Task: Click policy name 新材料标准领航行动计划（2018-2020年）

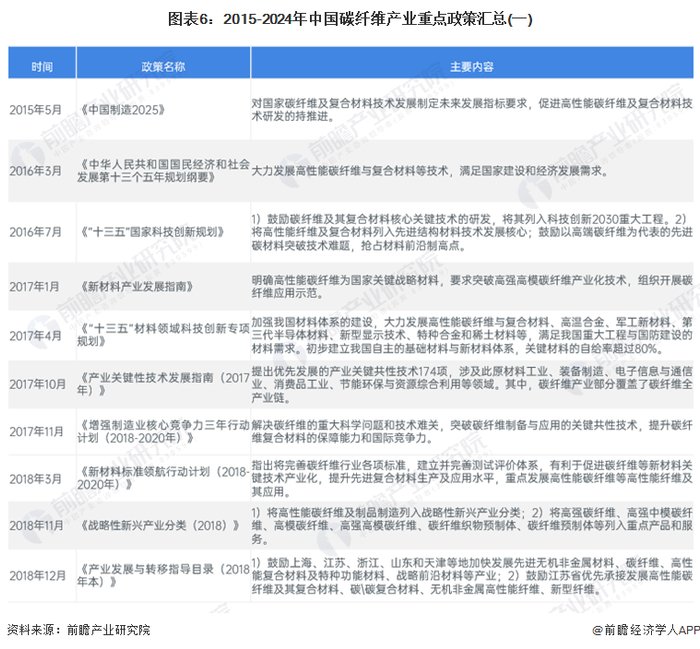Action: pyautogui.click(x=163, y=478)
